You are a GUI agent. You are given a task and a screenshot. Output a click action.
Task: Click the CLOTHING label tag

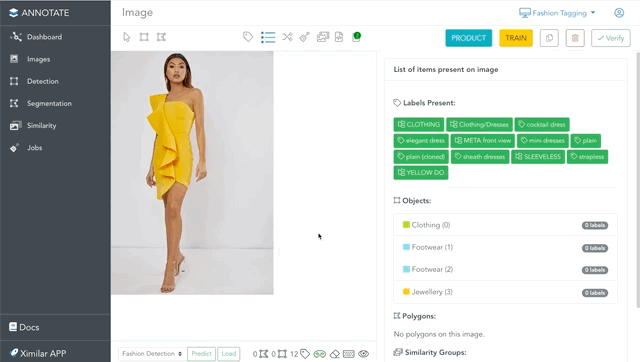coord(419,124)
